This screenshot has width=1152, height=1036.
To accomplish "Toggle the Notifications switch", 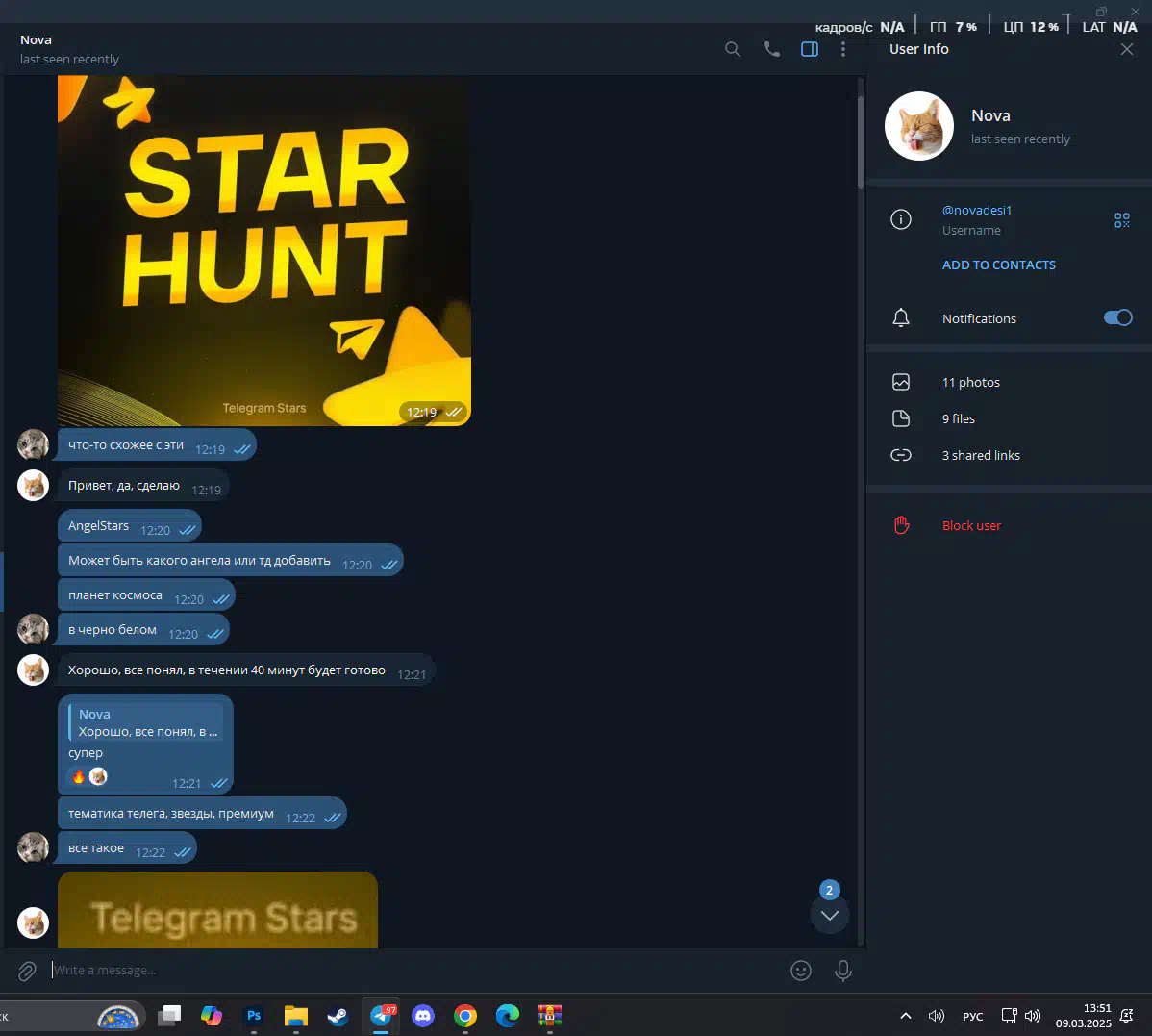I will (1117, 317).
